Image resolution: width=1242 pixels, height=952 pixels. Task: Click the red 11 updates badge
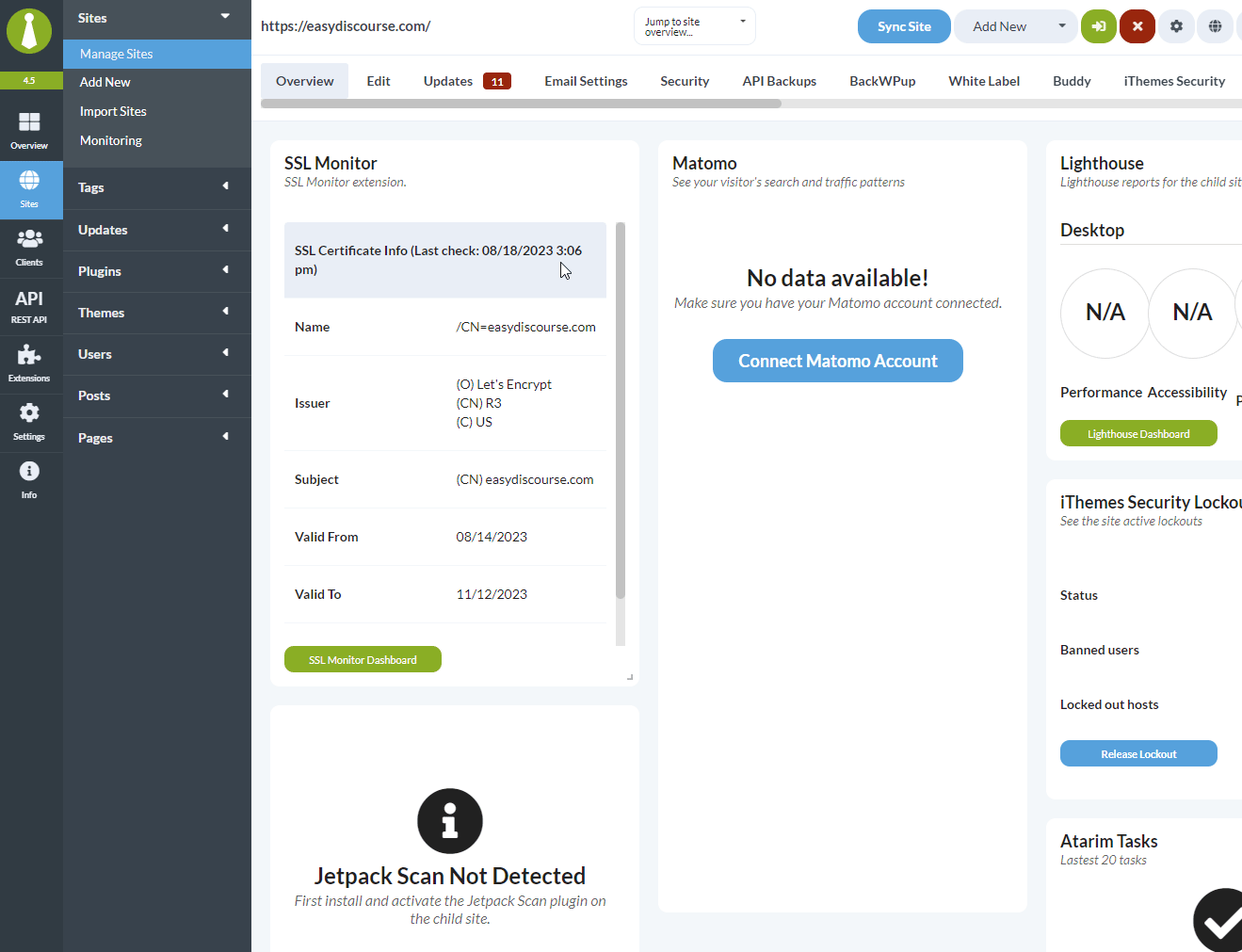(x=497, y=81)
